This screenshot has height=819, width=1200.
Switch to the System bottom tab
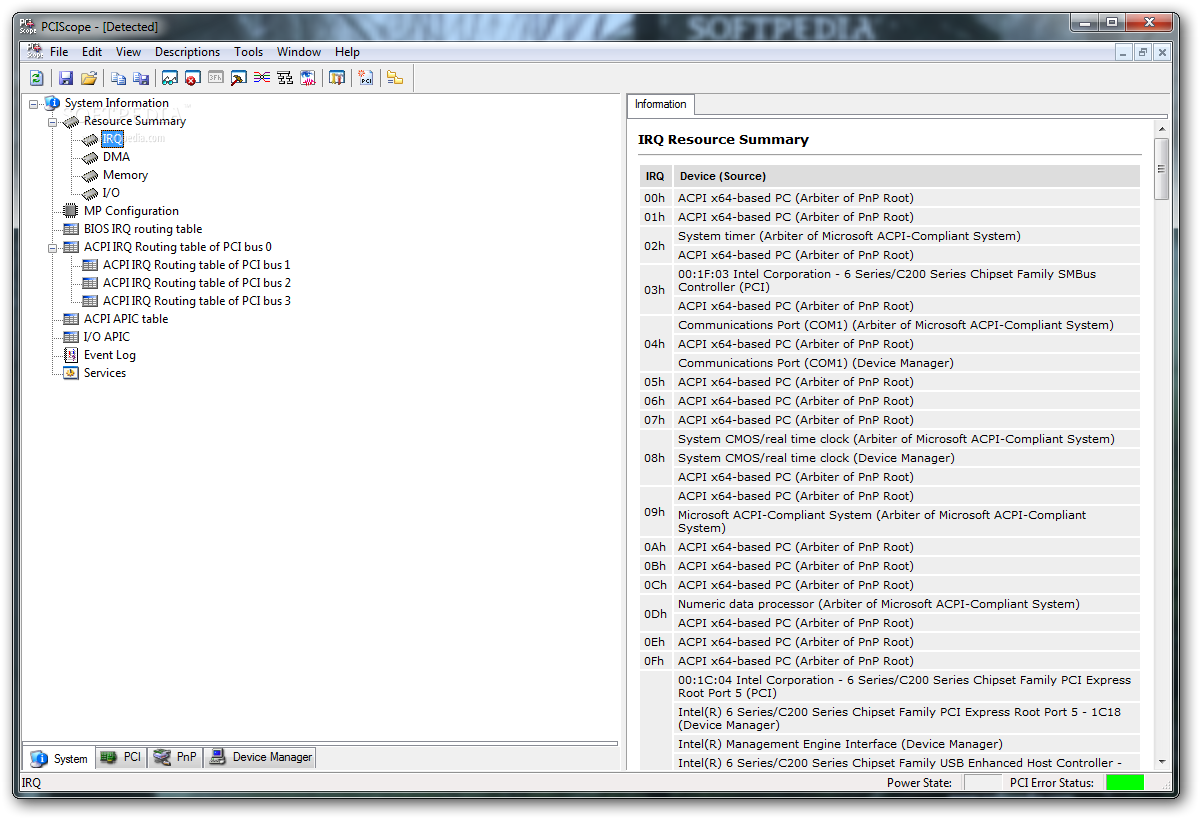[59, 758]
